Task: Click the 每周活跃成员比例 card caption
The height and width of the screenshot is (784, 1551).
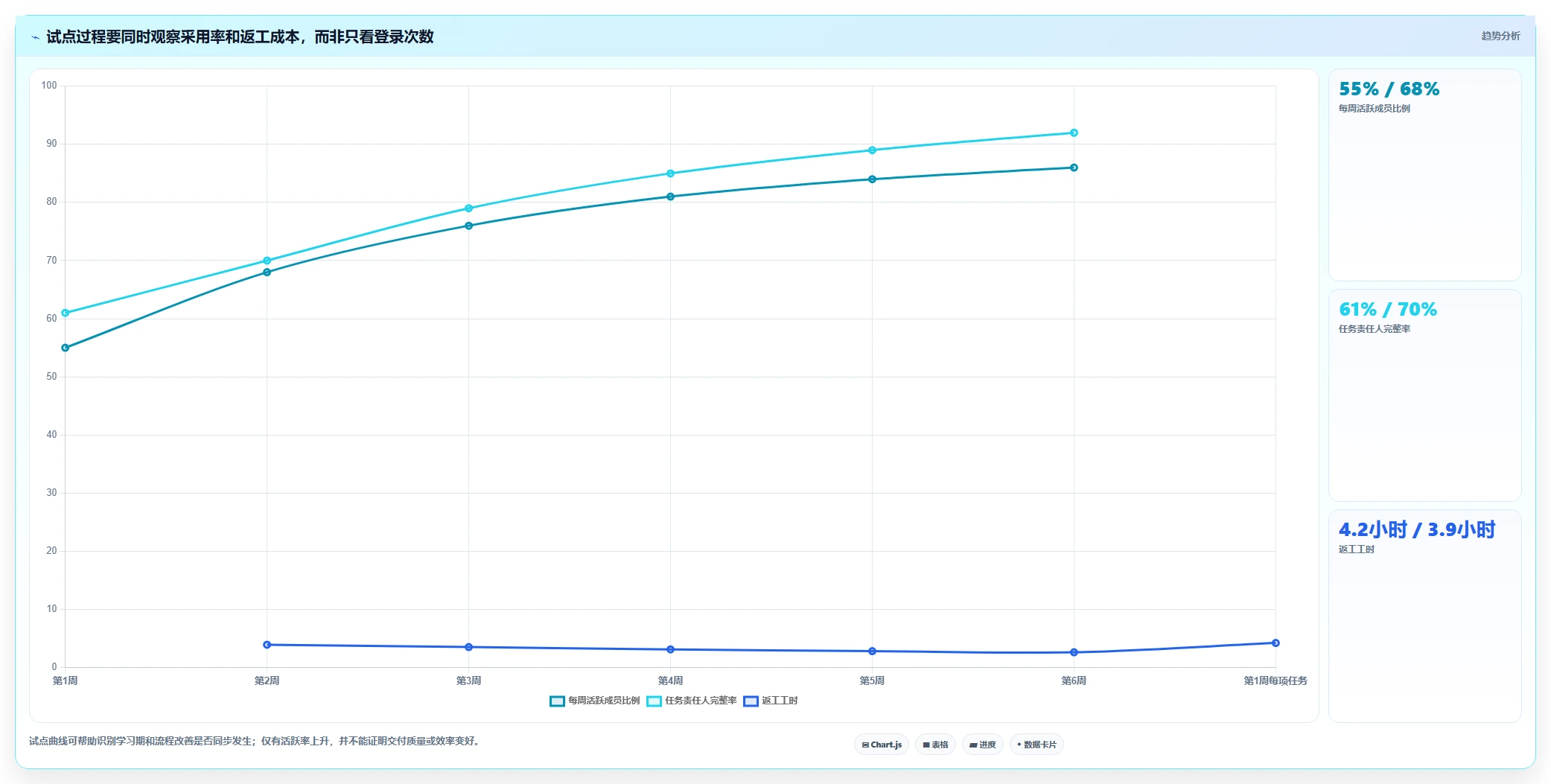Action: pyautogui.click(x=1375, y=109)
